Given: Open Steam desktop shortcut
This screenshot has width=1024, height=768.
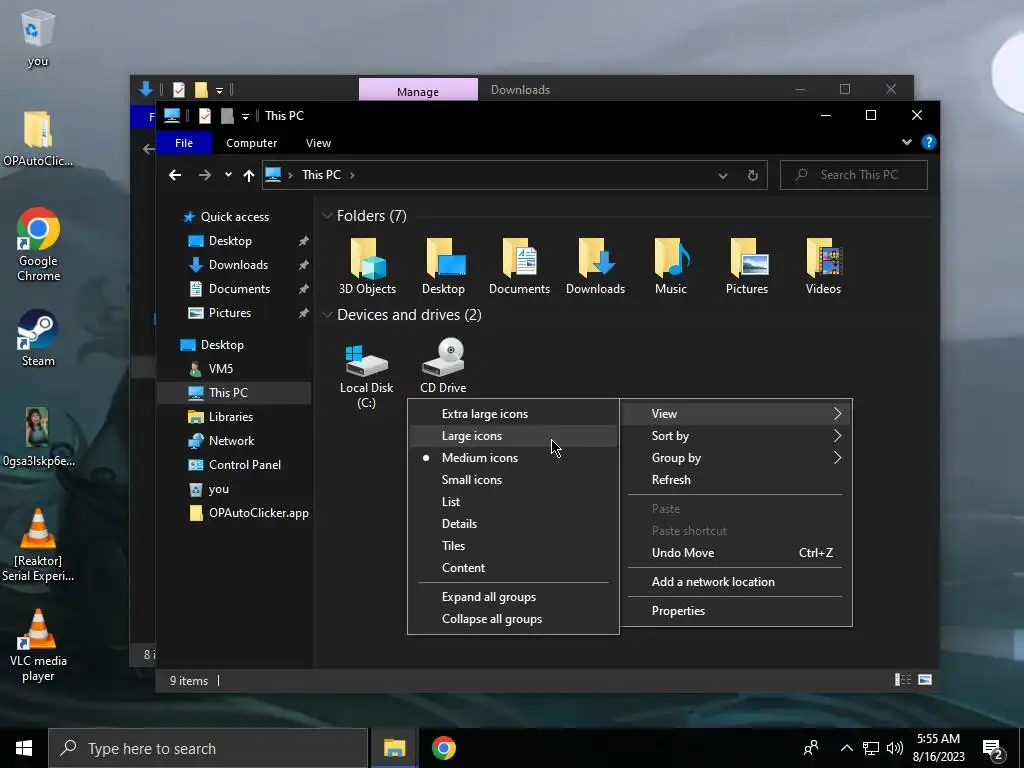Looking at the screenshot, I should [38, 338].
